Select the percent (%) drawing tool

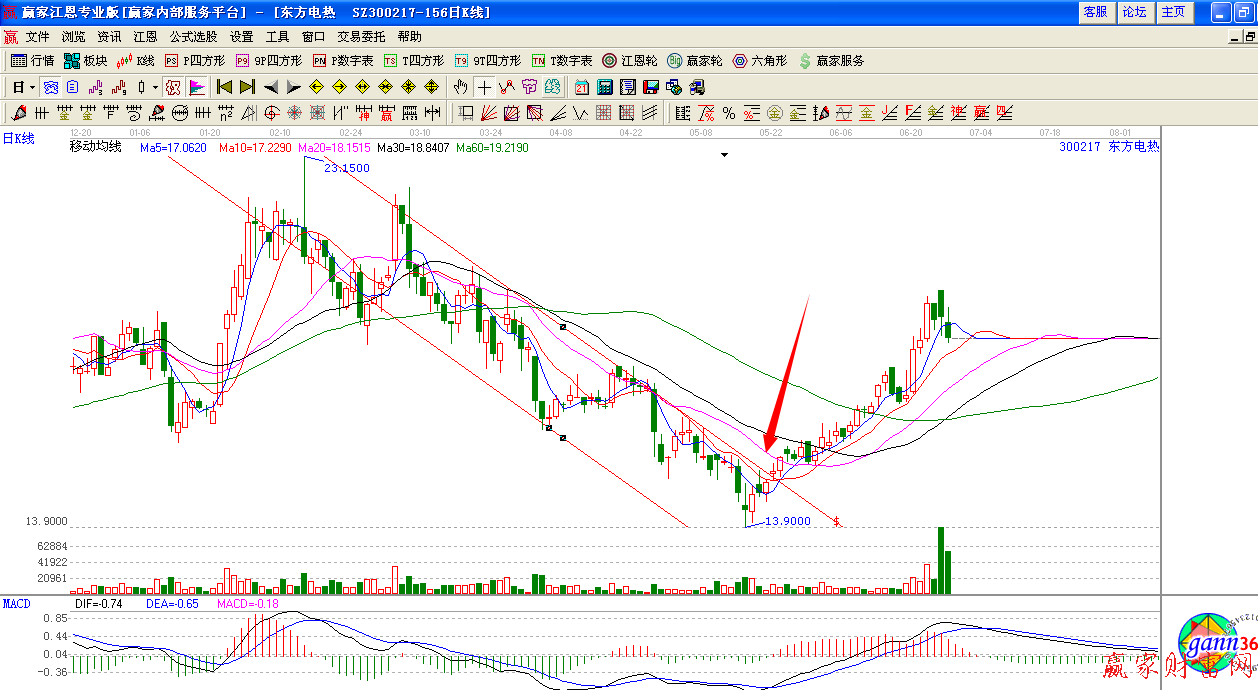point(729,113)
